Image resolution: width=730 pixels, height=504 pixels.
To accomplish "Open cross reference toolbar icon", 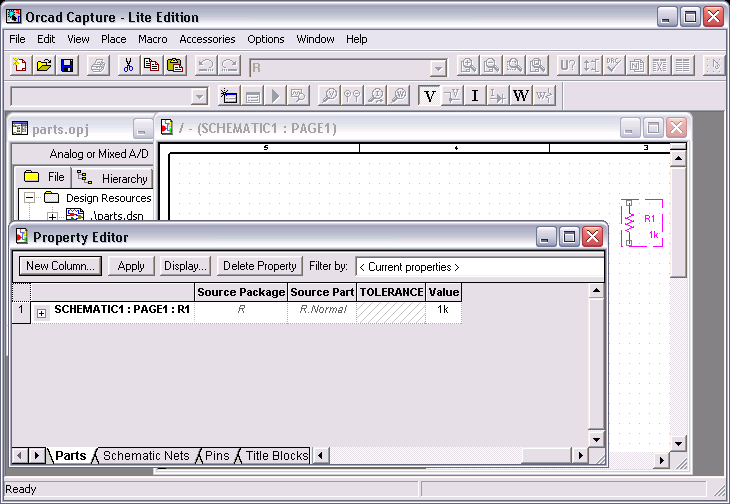I will (660, 66).
